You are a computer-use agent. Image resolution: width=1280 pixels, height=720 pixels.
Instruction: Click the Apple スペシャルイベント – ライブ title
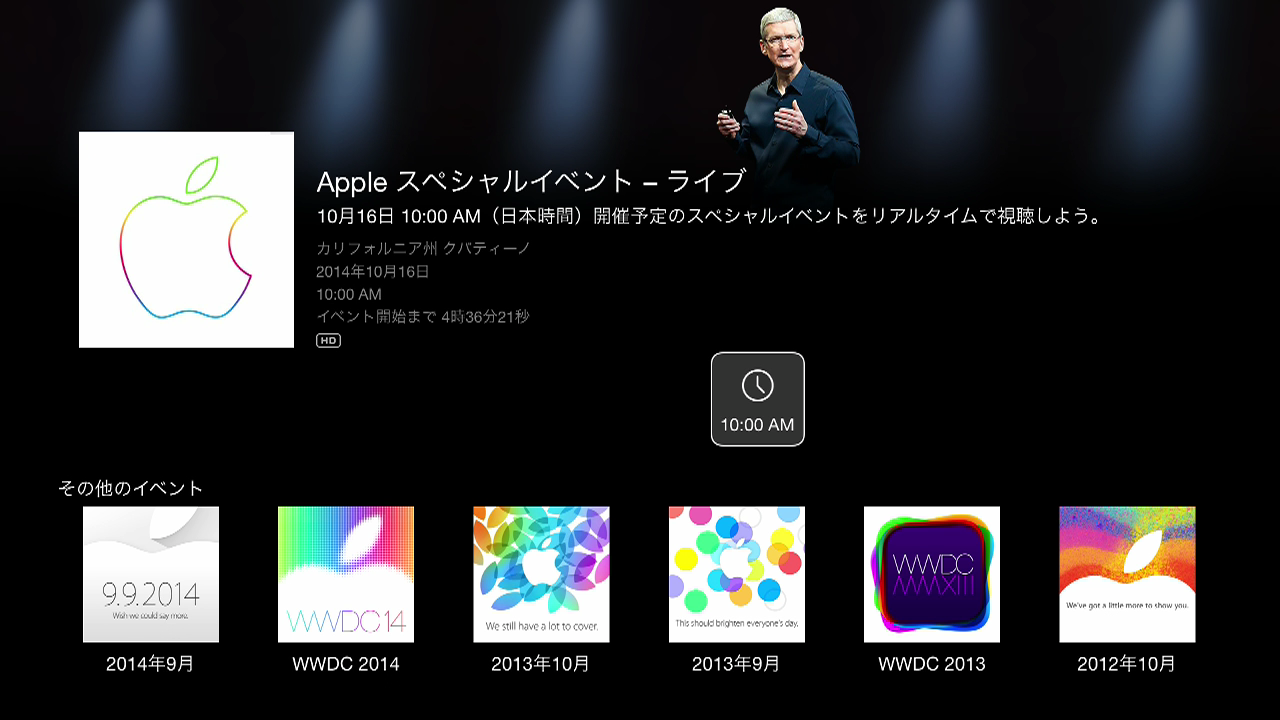click(531, 182)
